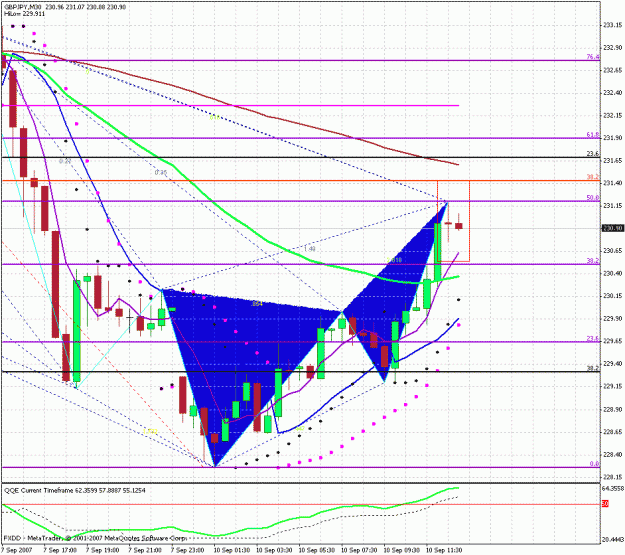Click the 228.40 price axis label
The height and width of the screenshot is (555, 625).
tap(613, 454)
